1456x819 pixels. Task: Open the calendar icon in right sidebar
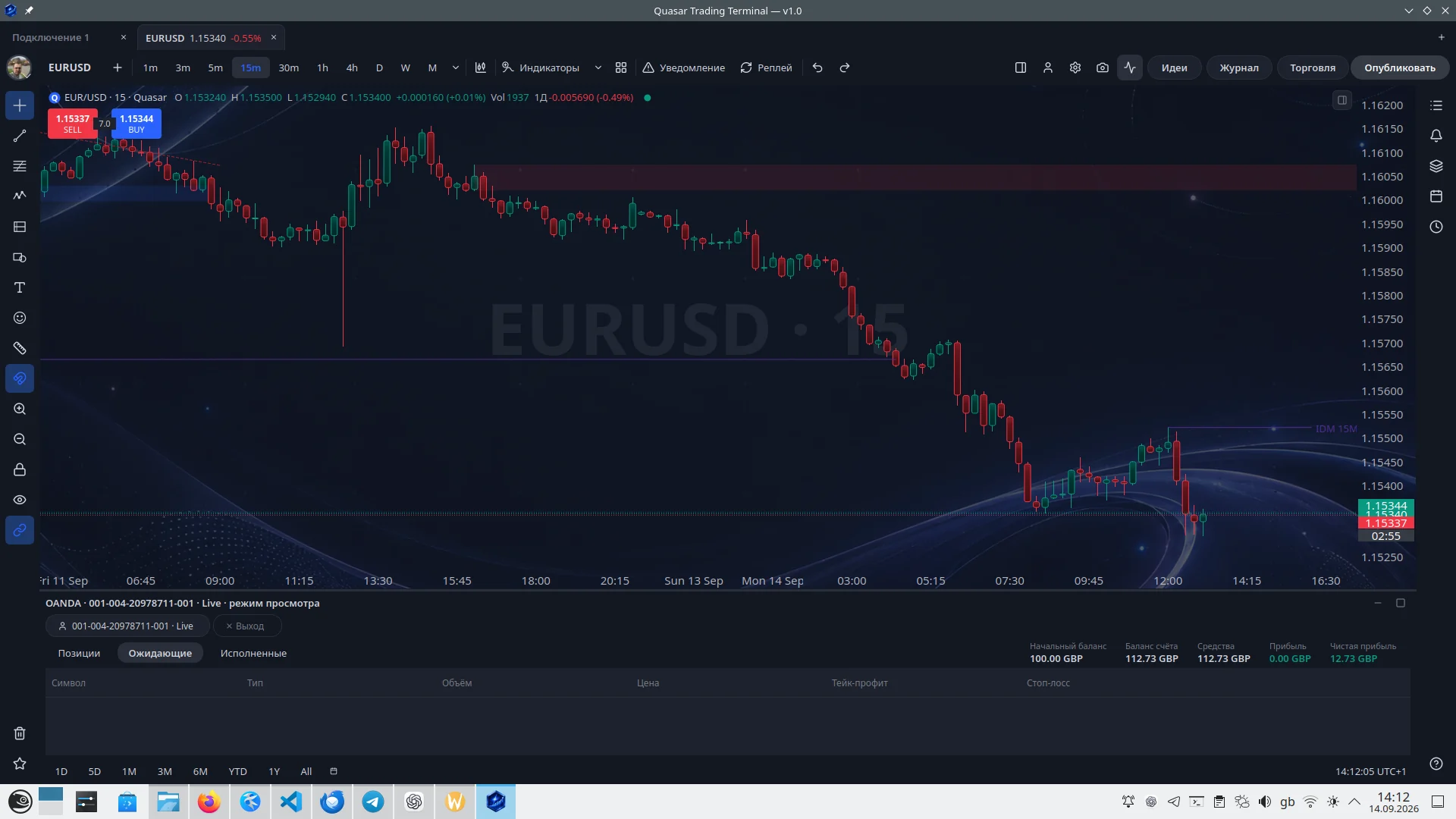(x=1436, y=196)
